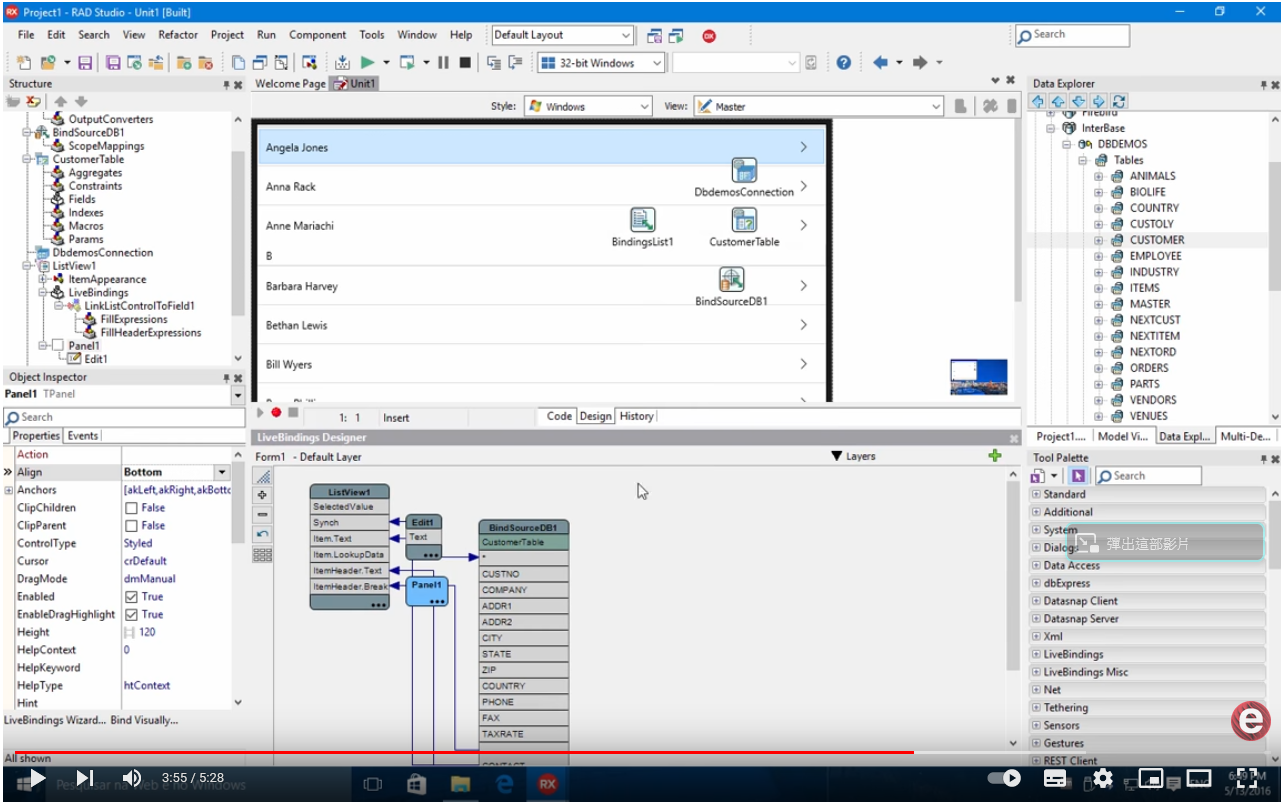This screenshot has height=804, width=1281.
Task: Select the BindSourceDB1 component icon on form
Action: [732, 279]
